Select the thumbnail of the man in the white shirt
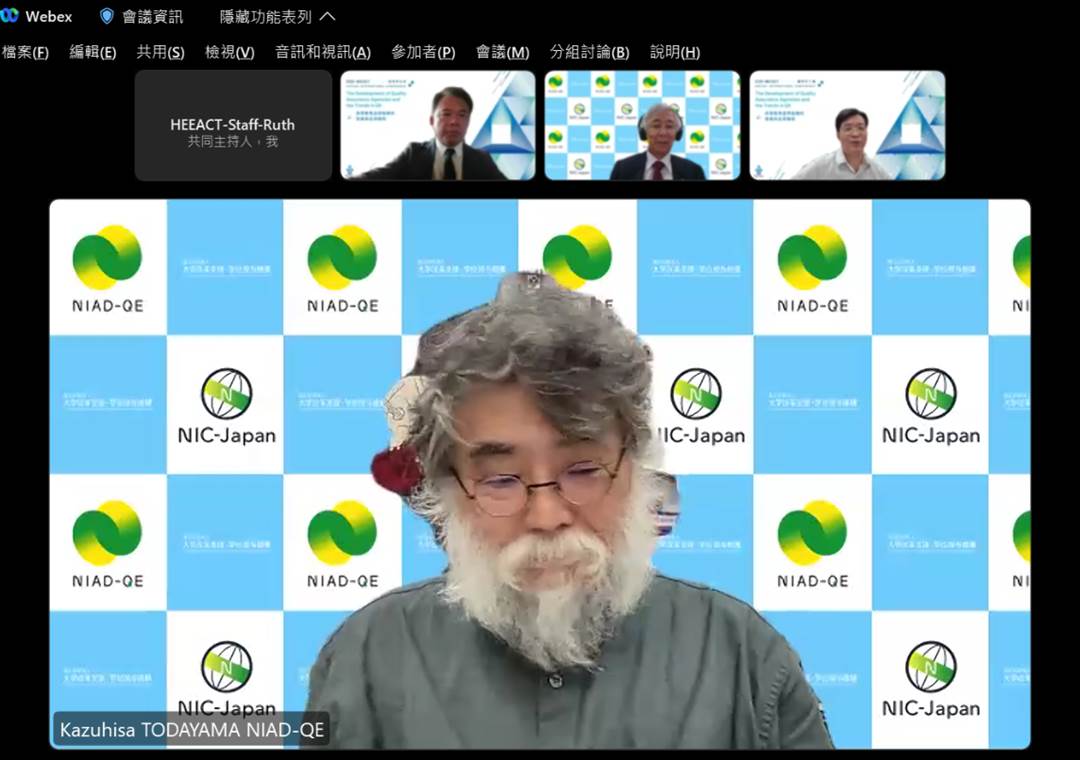This screenshot has width=1080, height=760. pyautogui.click(x=847, y=125)
